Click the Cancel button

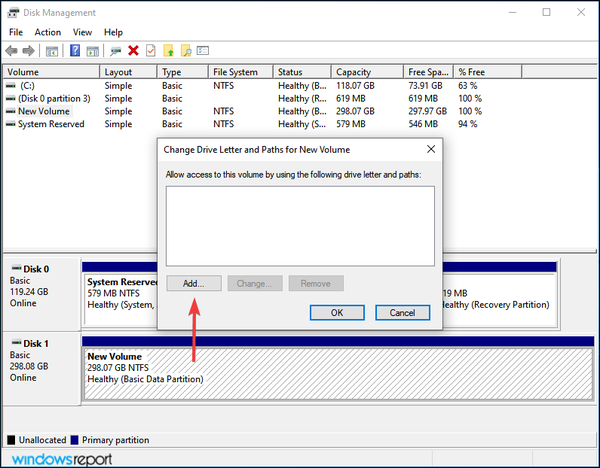click(x=403, y=313)
